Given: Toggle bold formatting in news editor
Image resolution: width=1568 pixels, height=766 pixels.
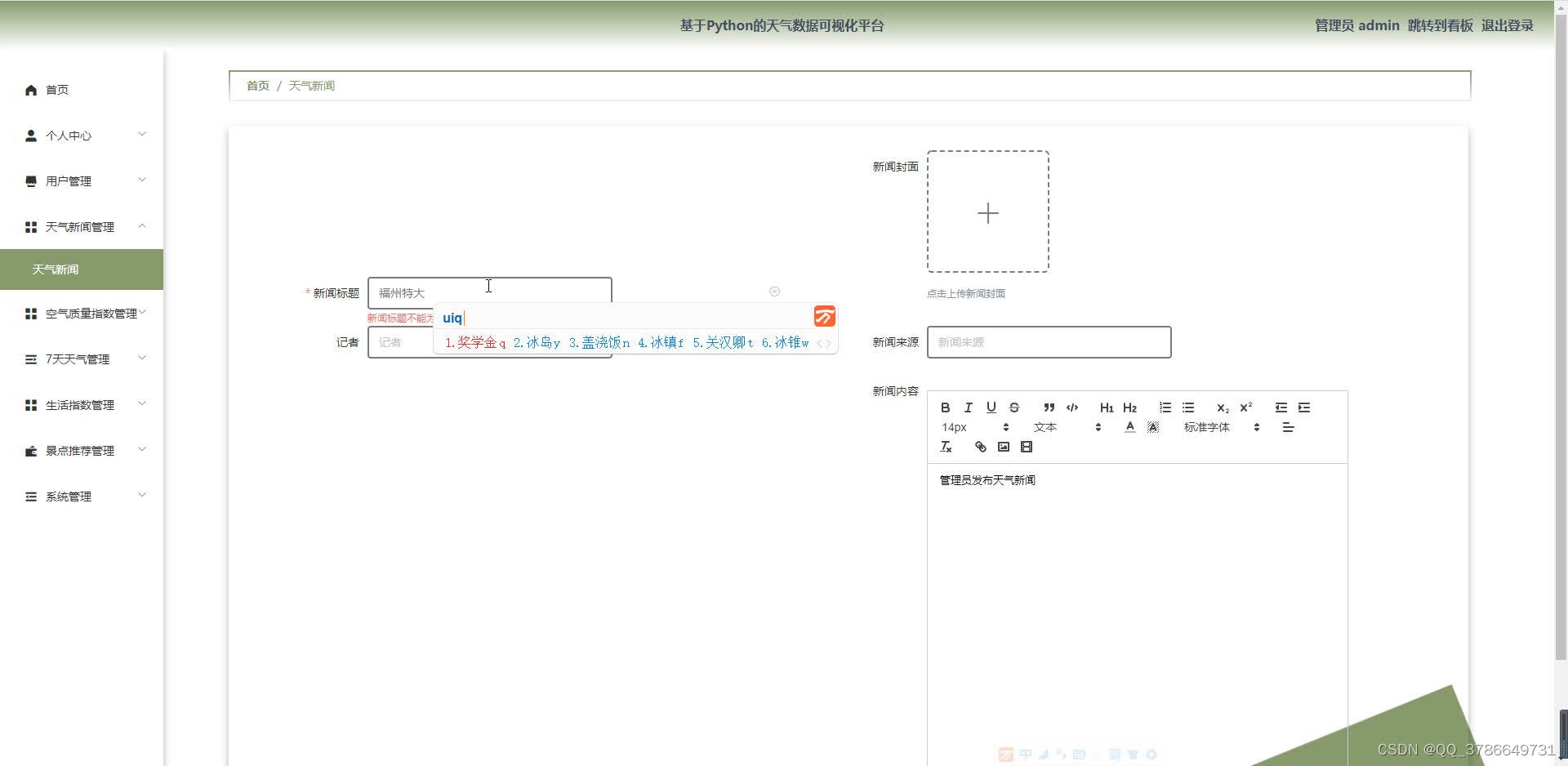Looking at the screenshot, I should (945, 407).
